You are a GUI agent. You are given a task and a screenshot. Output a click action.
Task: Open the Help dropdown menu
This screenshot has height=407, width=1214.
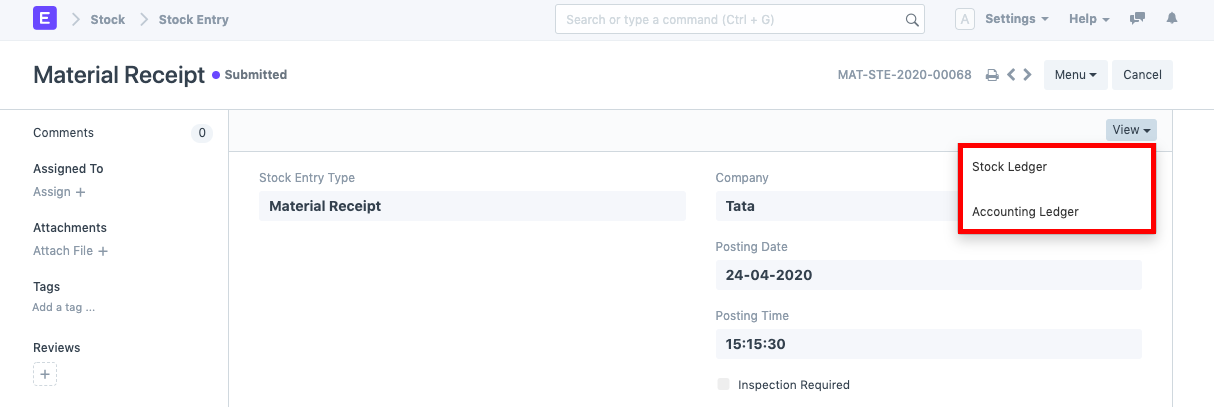(x=1089, y=19)
